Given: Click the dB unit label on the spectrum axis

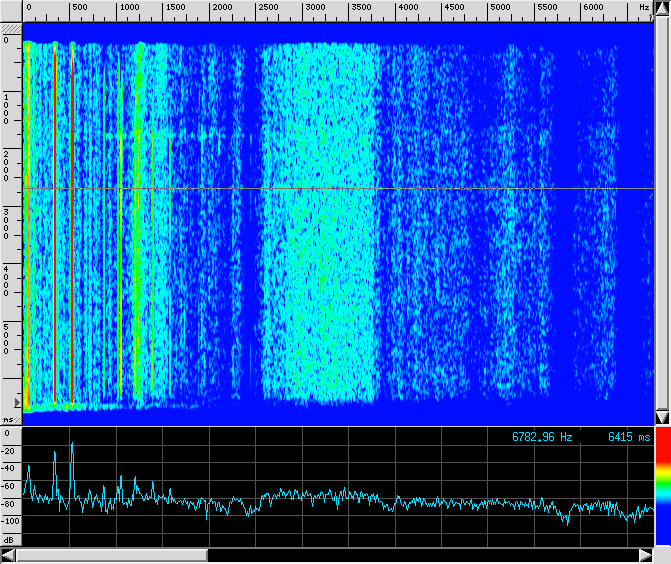Looking at the screenshot, I should pos(9,538).
